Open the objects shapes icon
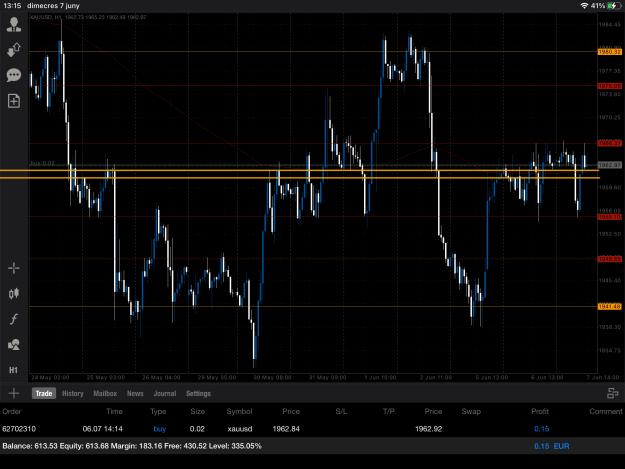This screenshot has width=625, height=469. click(14, 345)
